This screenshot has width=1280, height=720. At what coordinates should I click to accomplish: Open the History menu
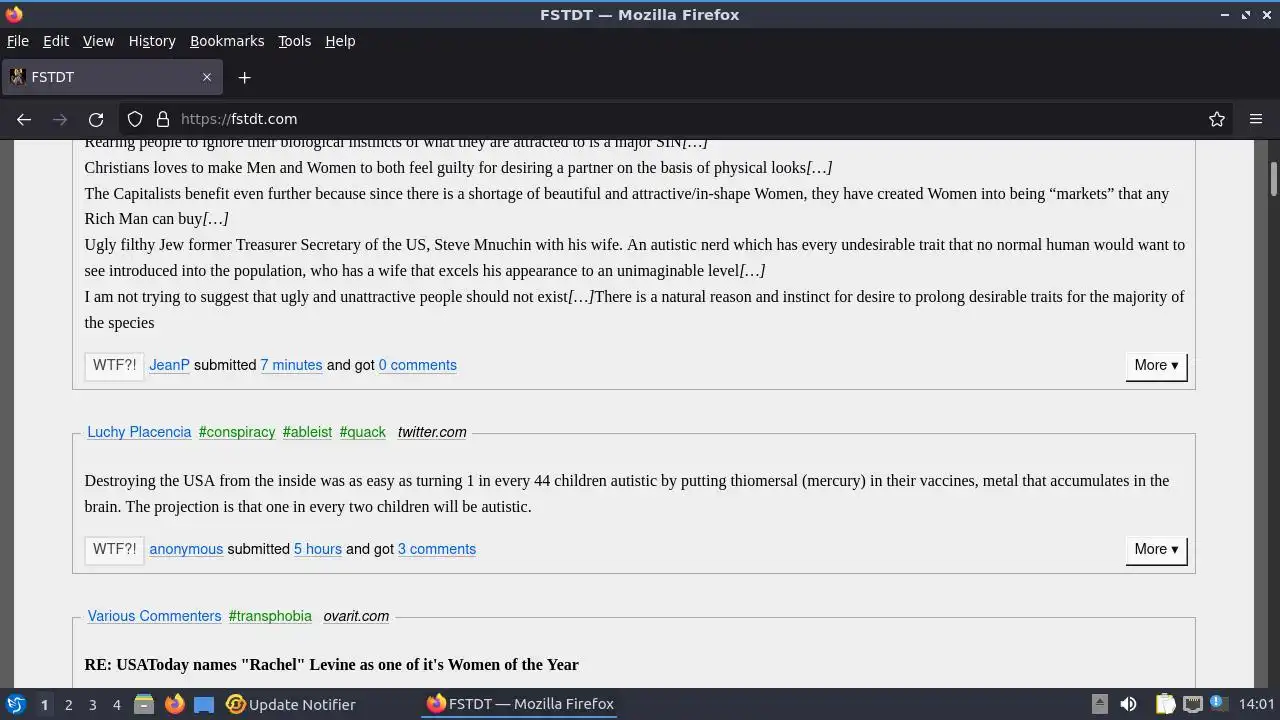tap(152, 41)
